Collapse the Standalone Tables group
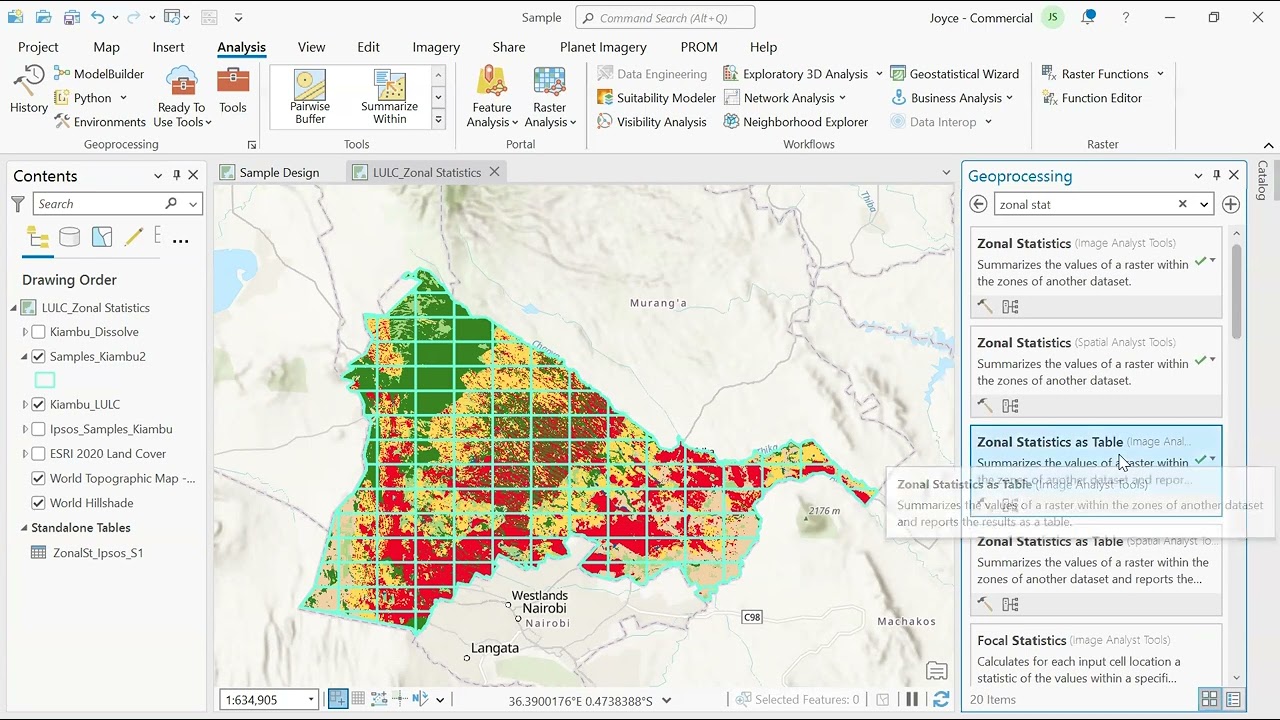This screenshot has height=720, width=1280. click(25, 528)
